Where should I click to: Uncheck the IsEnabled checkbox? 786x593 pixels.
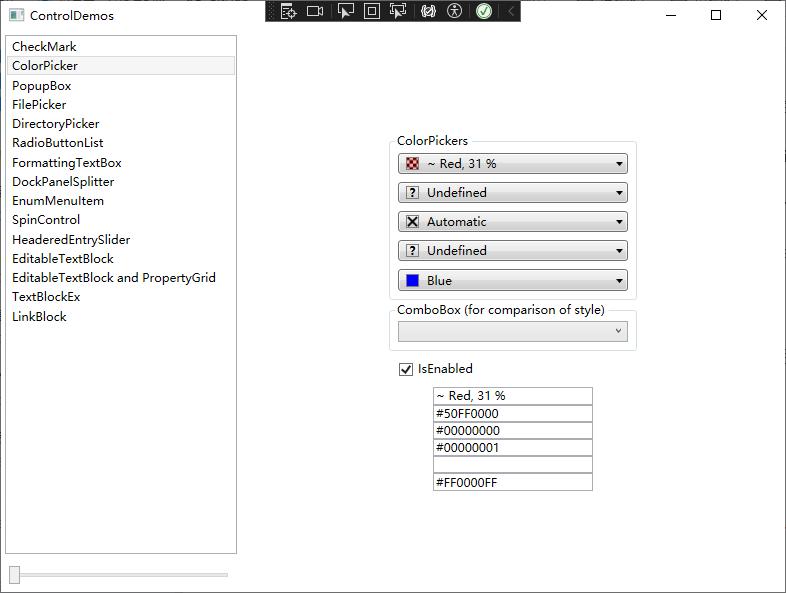tap(406, 369)
